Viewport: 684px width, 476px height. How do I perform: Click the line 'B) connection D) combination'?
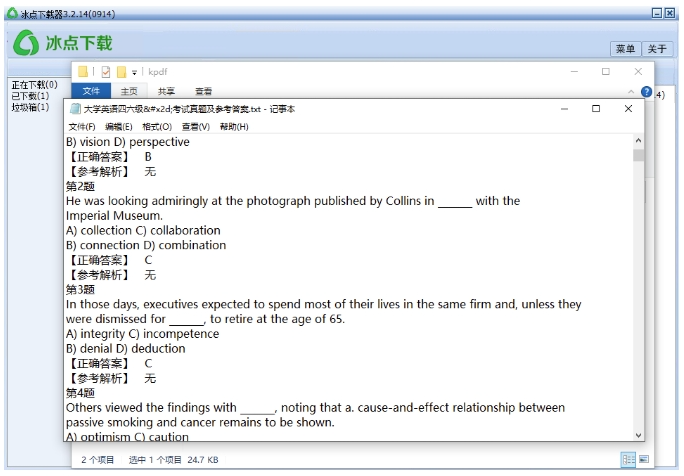146,245
